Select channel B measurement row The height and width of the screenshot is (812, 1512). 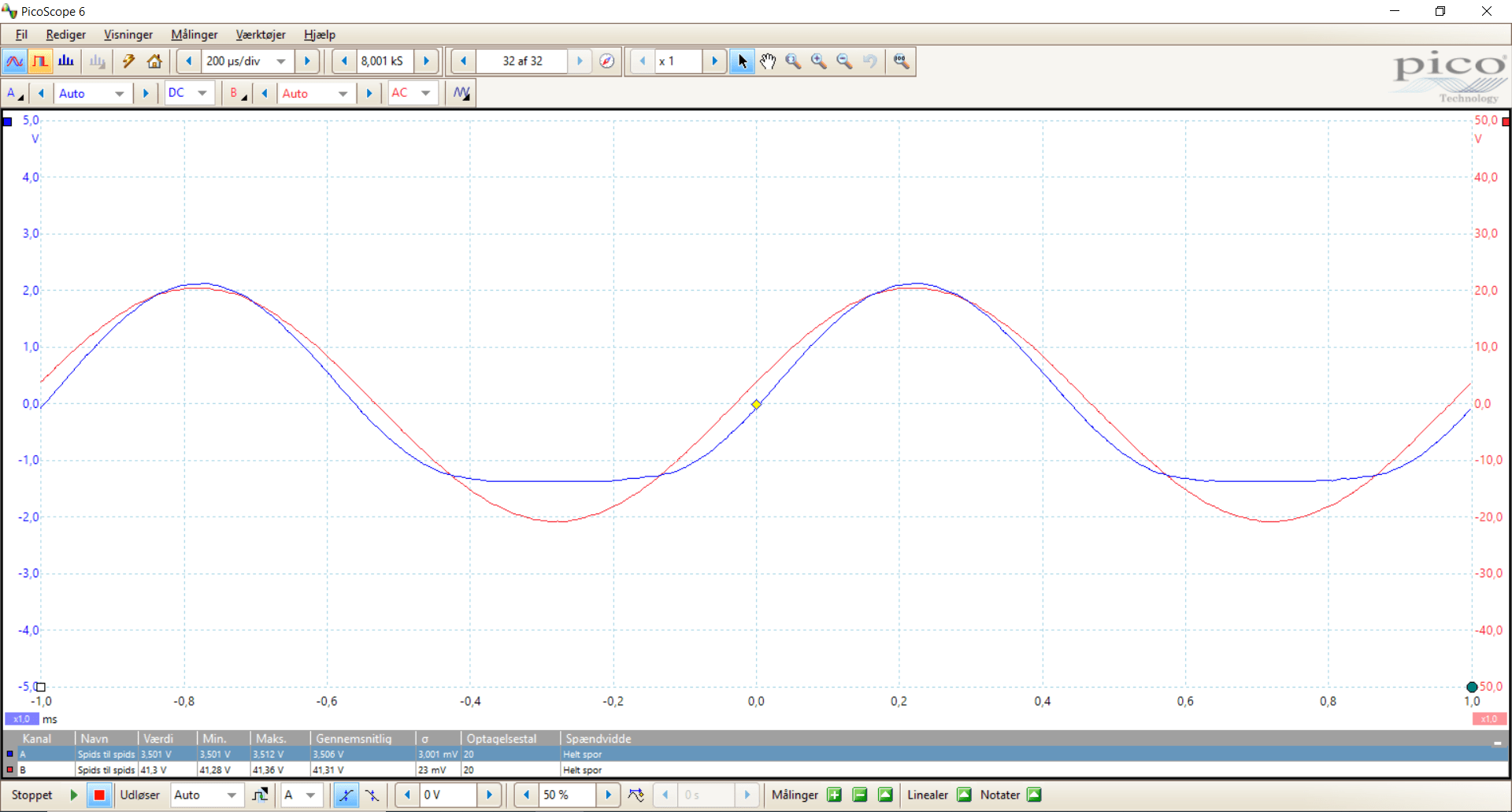coord(755,770)
